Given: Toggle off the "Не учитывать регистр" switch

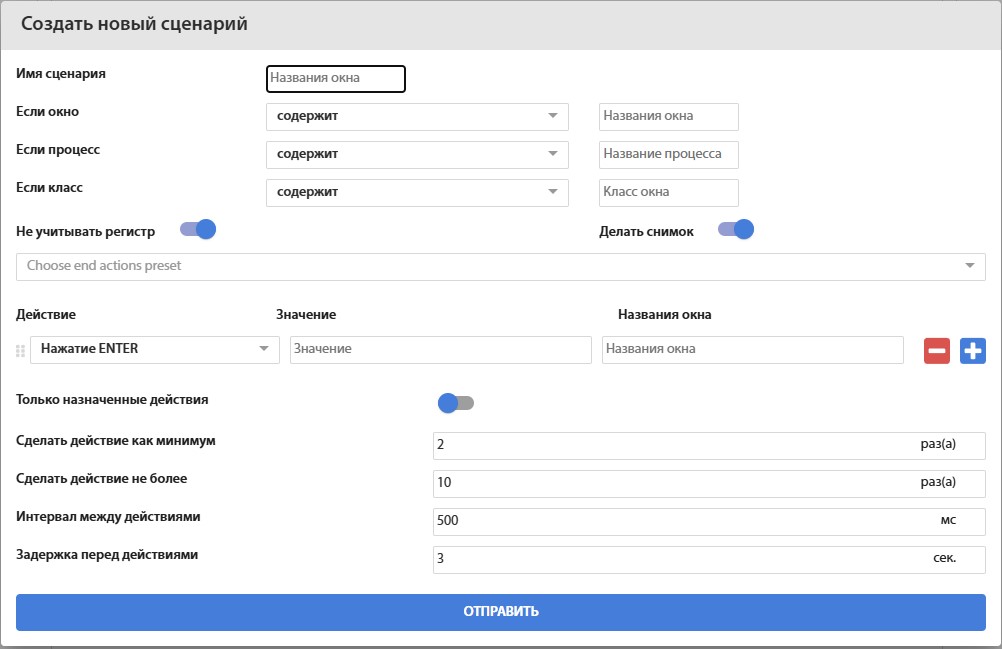Looking at the screenshot, I should (197, 229).
